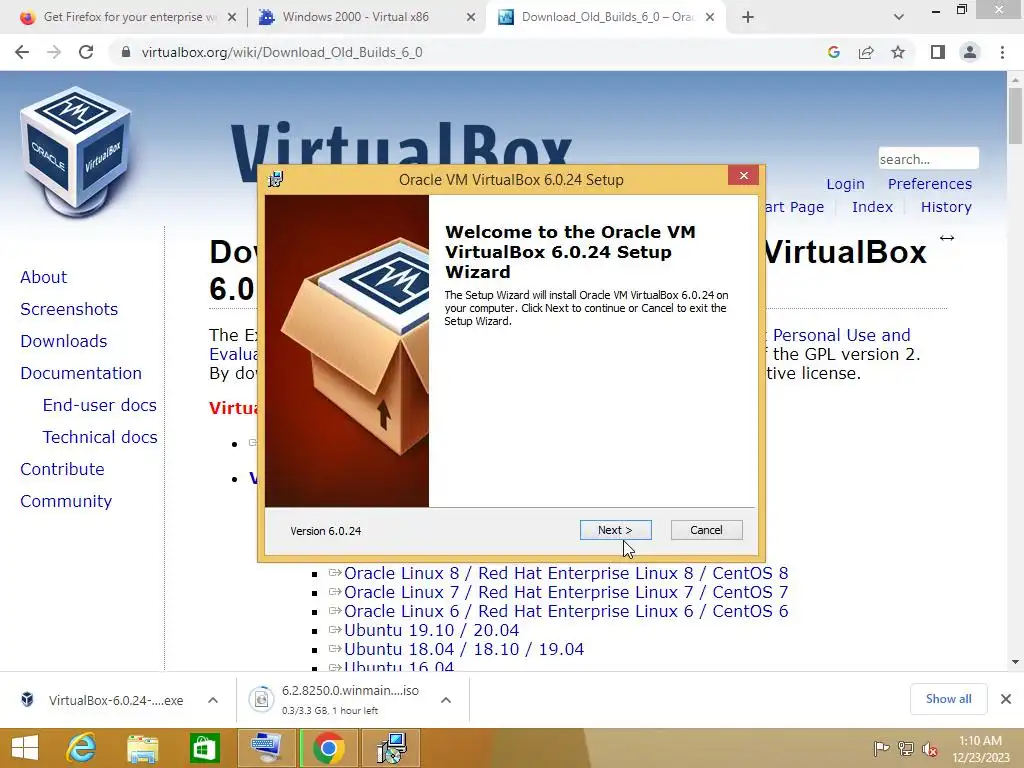Open the wiki Index link
1024x768 pixels.
[872, 207]
